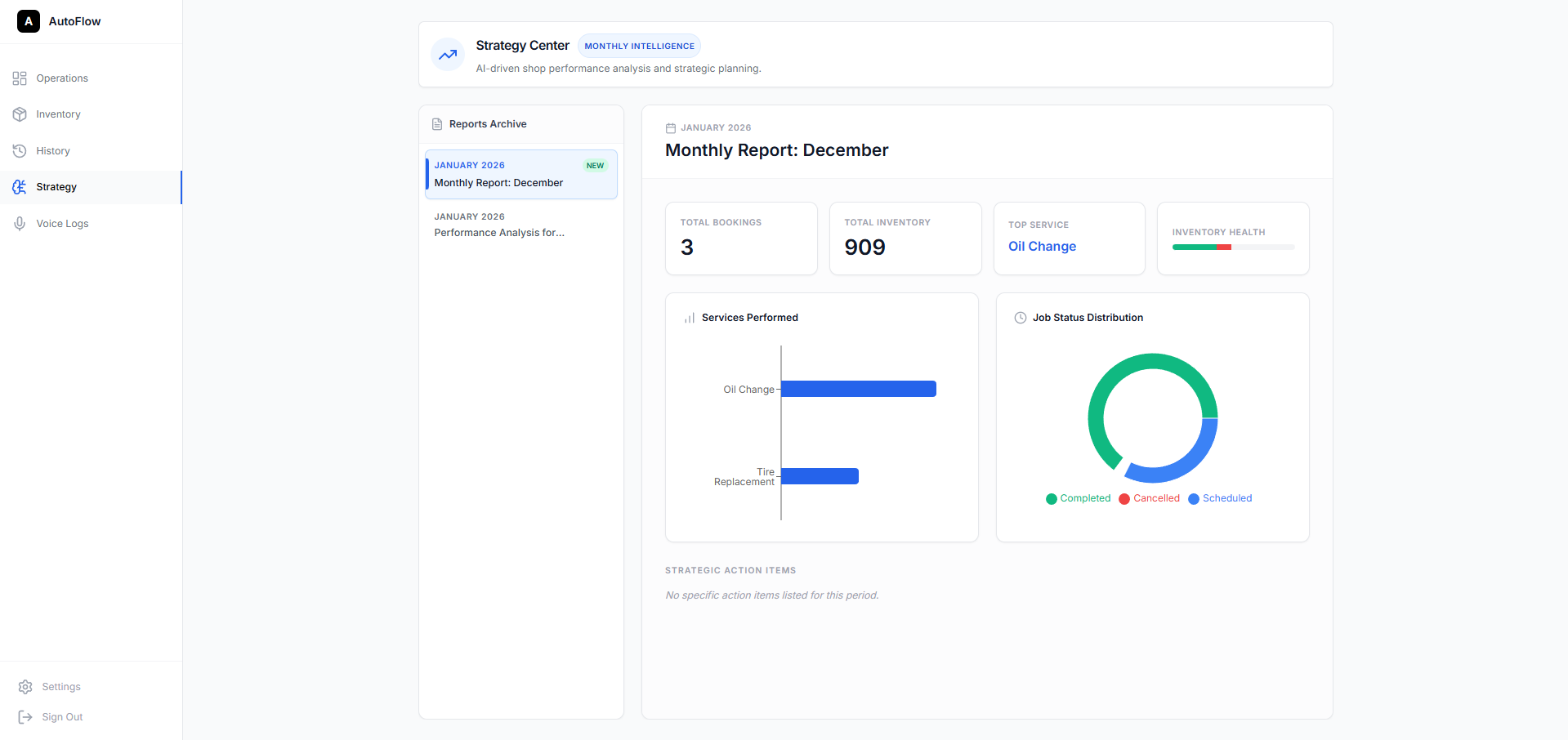The height and width of the screenshot is (740, 1568).
Task: Click the Strategy Center trend arrow icon
Action: [x=448, y=55]
